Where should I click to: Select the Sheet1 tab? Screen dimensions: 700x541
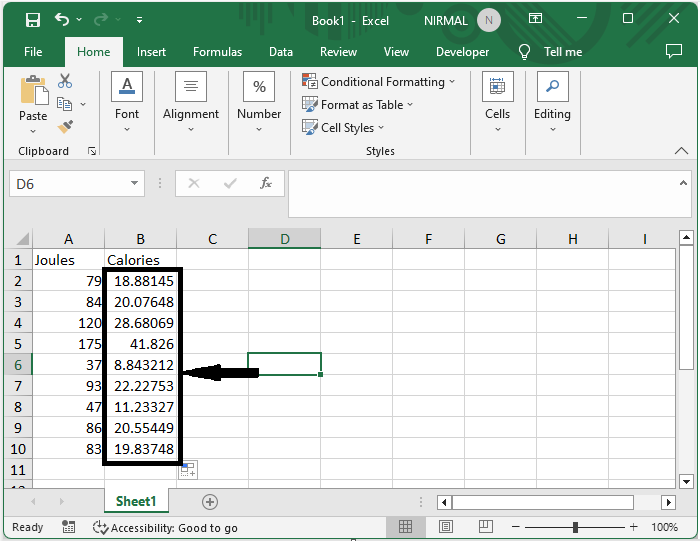coord(136,501)
